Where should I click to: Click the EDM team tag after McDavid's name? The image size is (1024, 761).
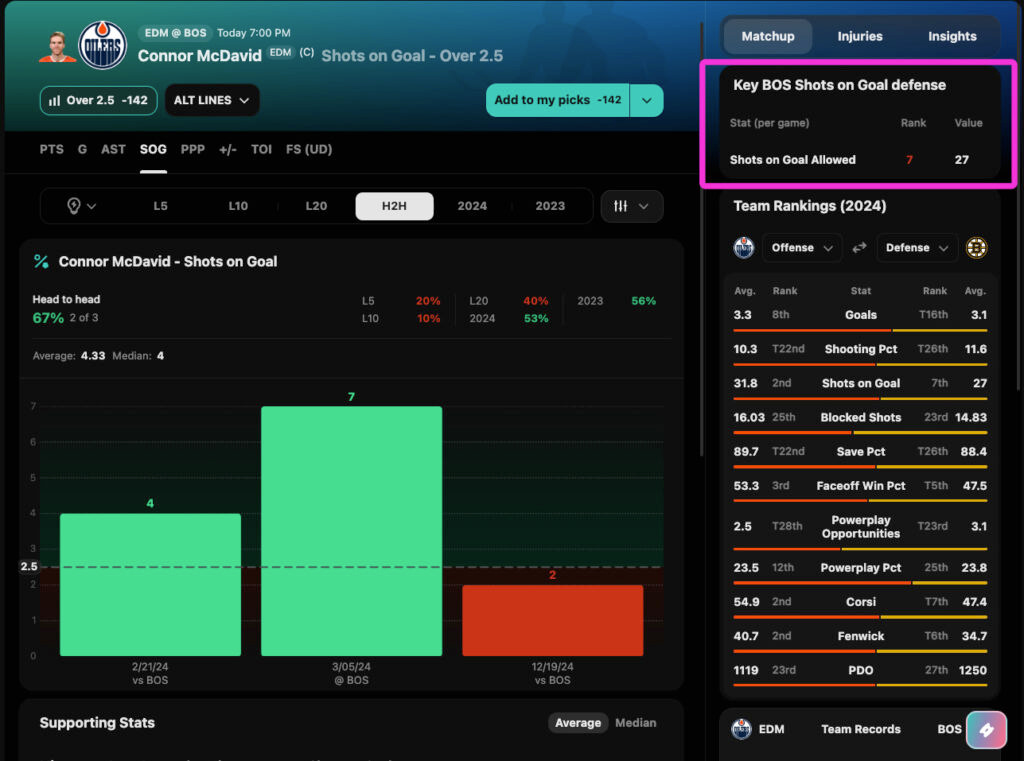tap(280, 53)
